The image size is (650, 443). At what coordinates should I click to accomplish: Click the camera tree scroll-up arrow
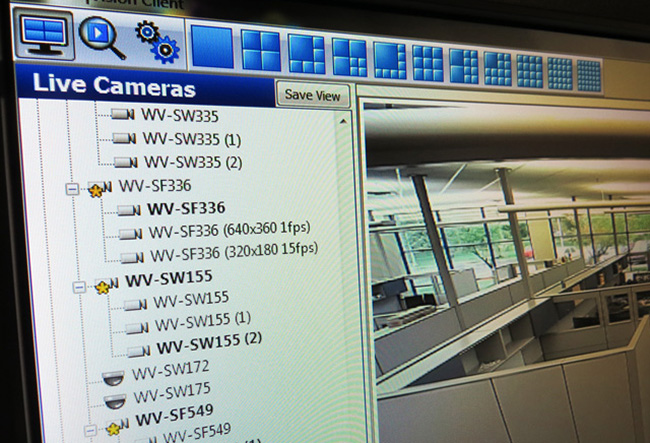(343, 121)
